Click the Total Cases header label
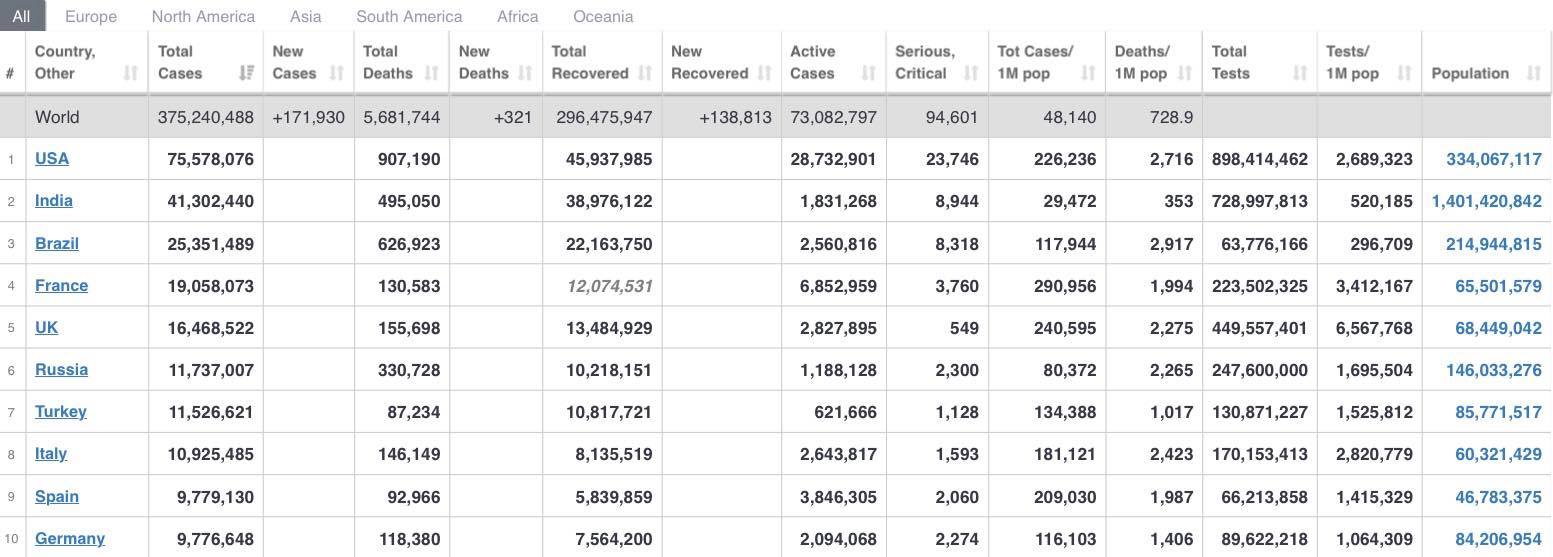This screenshot has width=1553, height=557. coord(180,62)
